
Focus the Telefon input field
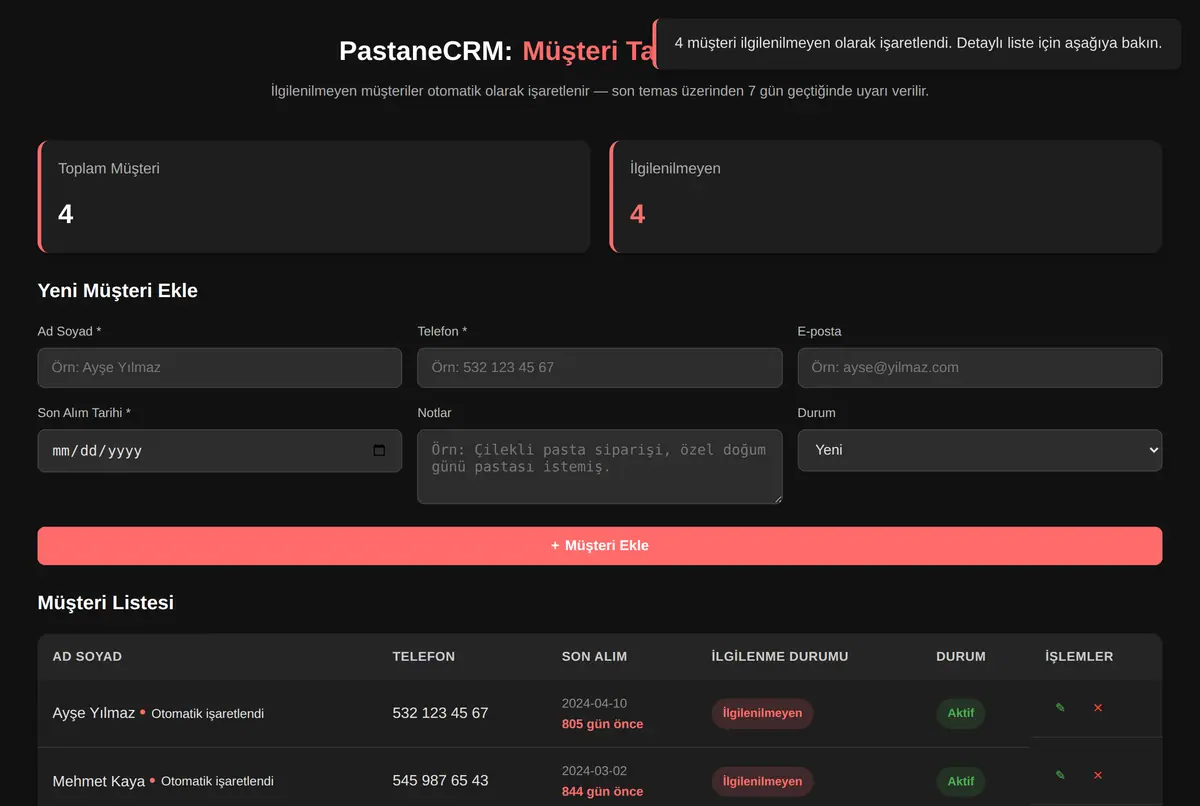pos(600,367)
